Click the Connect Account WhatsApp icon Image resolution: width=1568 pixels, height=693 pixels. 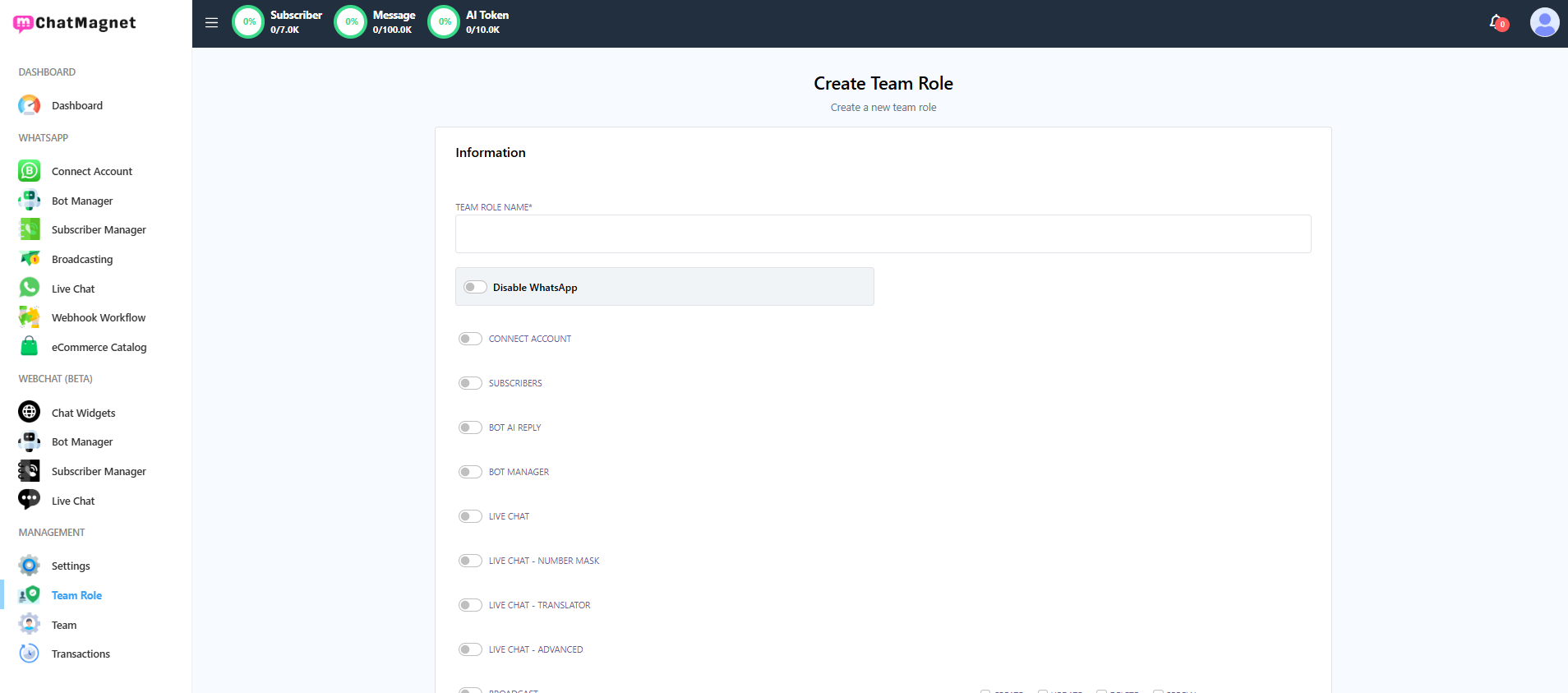pos(29,171)
